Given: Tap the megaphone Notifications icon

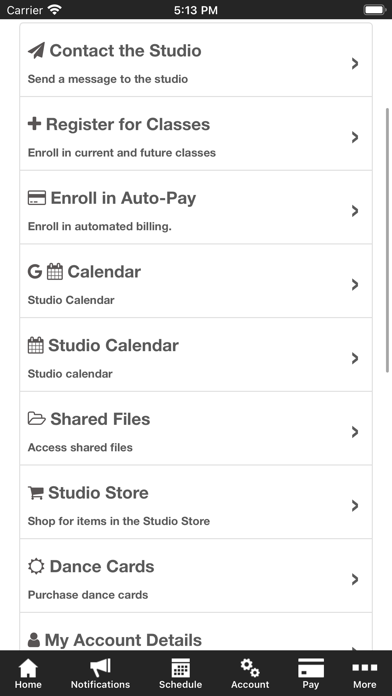Looking at the screenshot, I should pyautogui.click(x=100, y=668).
